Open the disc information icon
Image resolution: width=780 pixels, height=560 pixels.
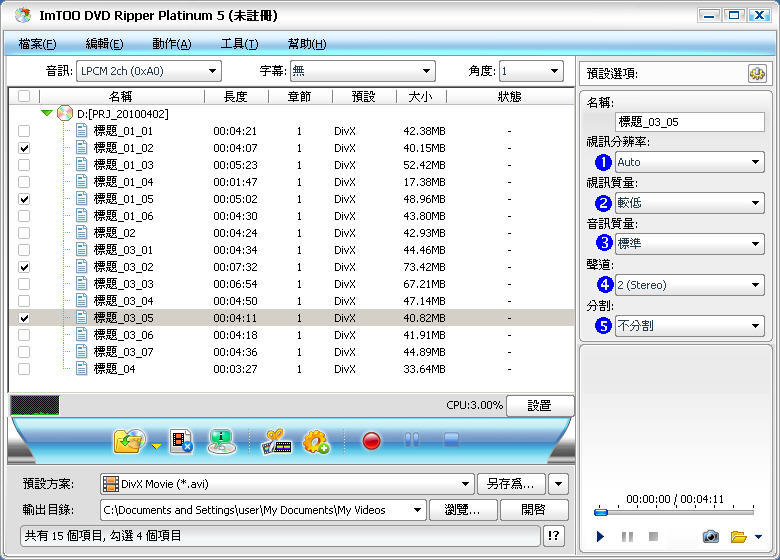click(221, 440)
